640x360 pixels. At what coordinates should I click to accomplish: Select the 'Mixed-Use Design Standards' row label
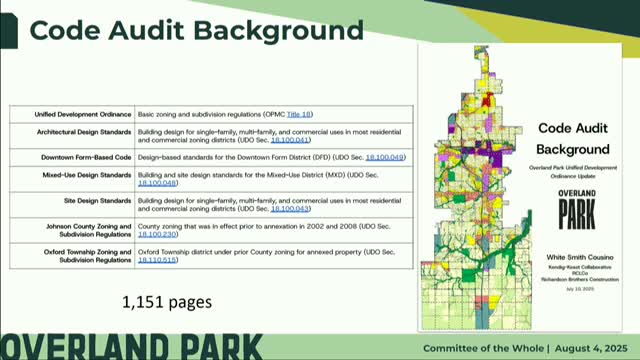pos(87,175)
